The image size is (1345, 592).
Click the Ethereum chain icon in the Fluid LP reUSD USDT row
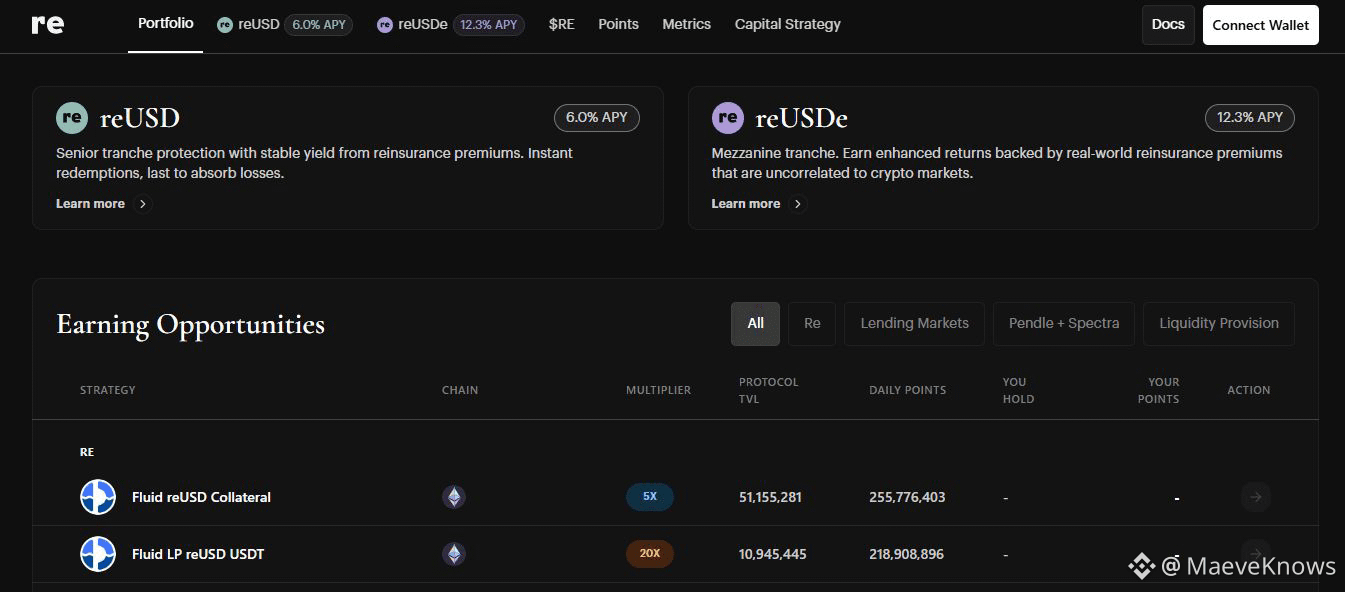[x=454, y=554]
